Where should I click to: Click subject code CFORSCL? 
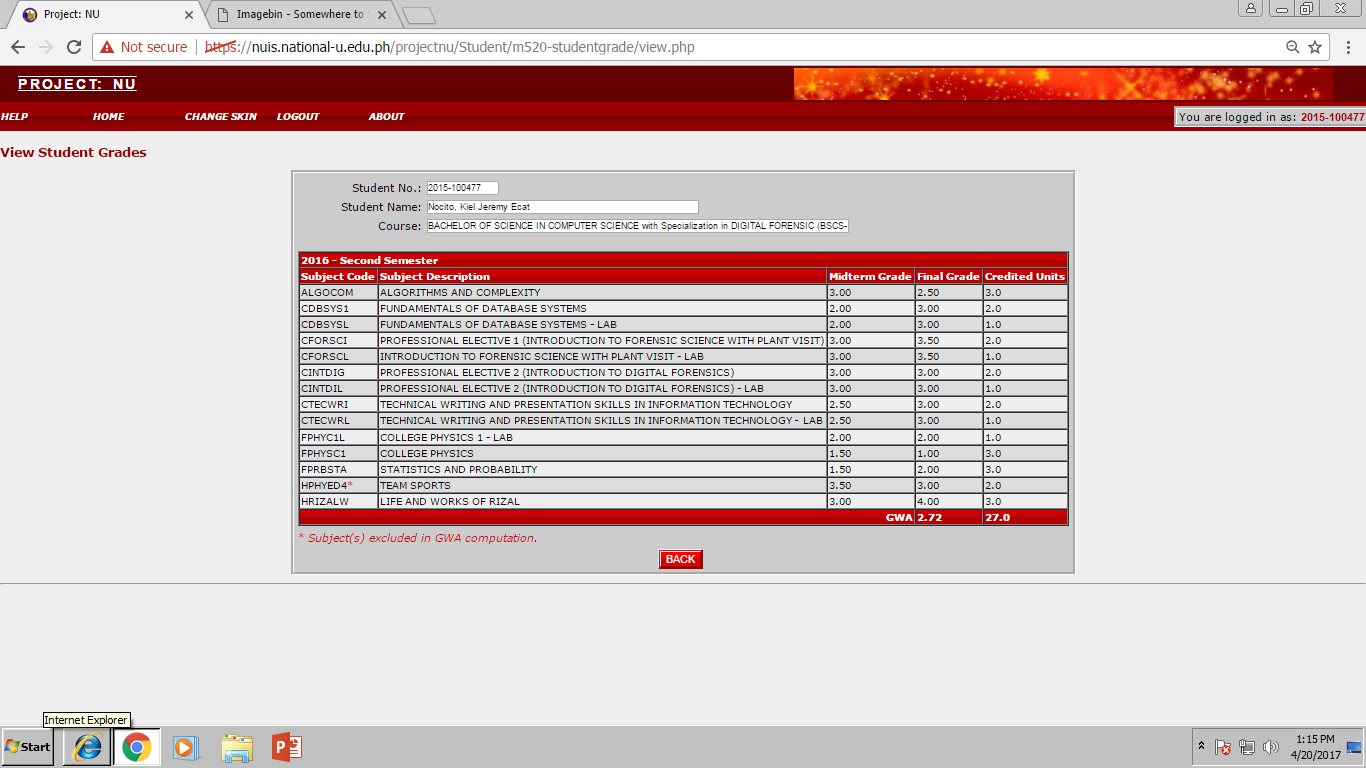tap(325, 357)
